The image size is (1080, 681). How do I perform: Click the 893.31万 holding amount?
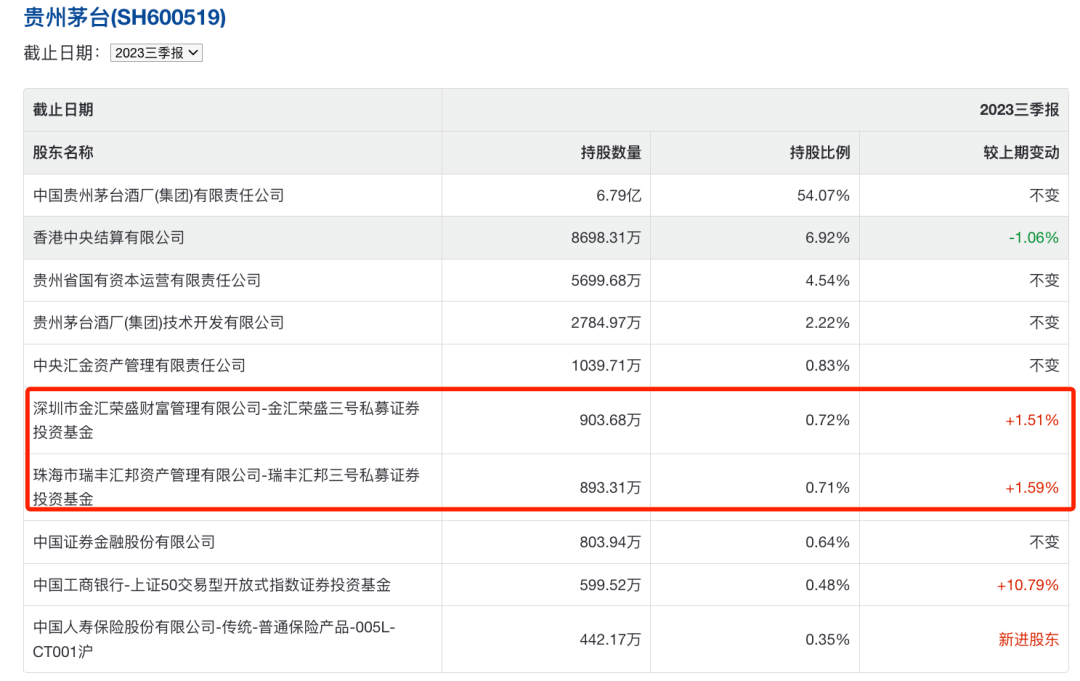click(x=610, y=488)
